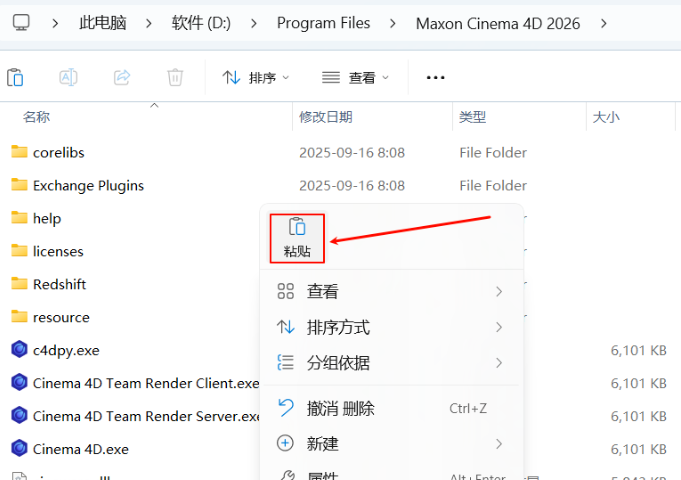Image resolution: width=681 pixels, height=480 pixels.
Task: Click the toolbar paste clipboard icon
Action: [x=16, y=77]
